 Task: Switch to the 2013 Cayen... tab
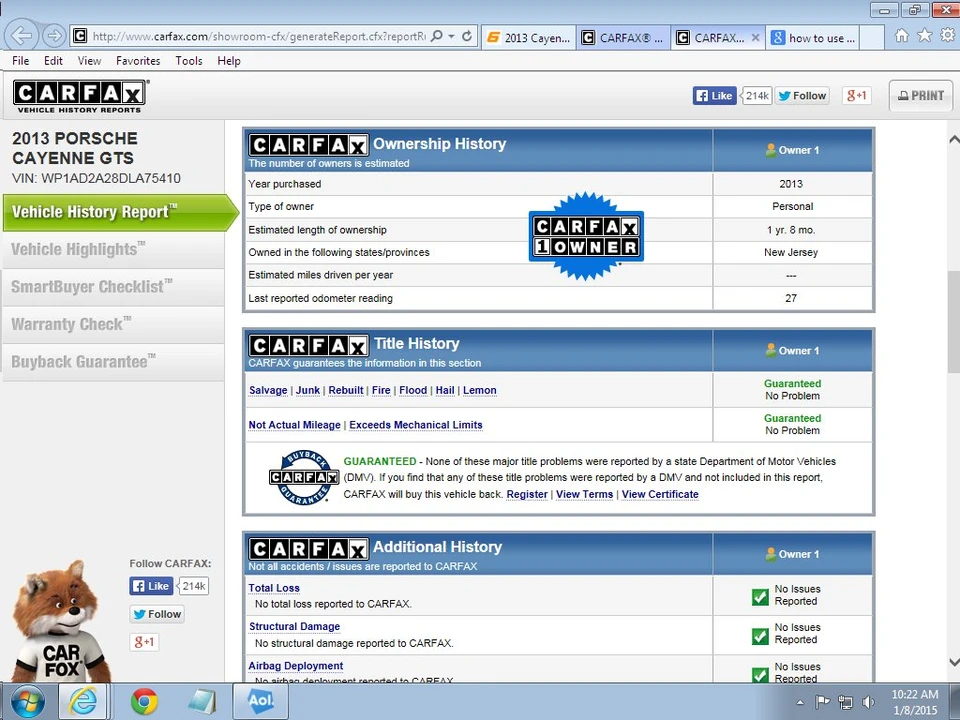tap(529, 37)
